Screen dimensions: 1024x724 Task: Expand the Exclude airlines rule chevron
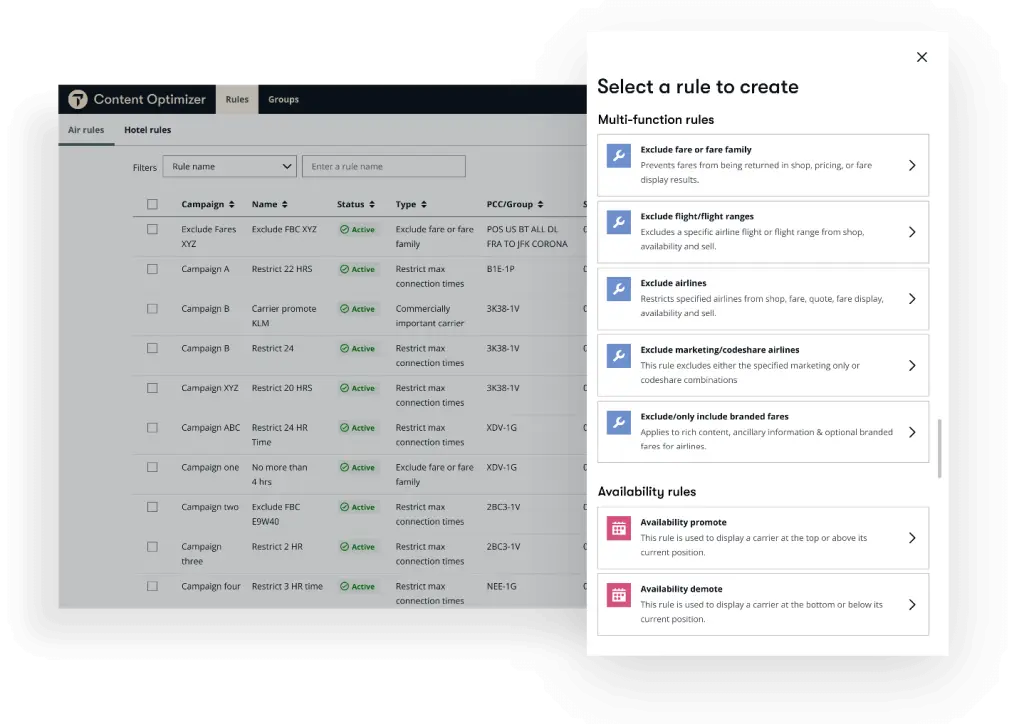(912, 299)
